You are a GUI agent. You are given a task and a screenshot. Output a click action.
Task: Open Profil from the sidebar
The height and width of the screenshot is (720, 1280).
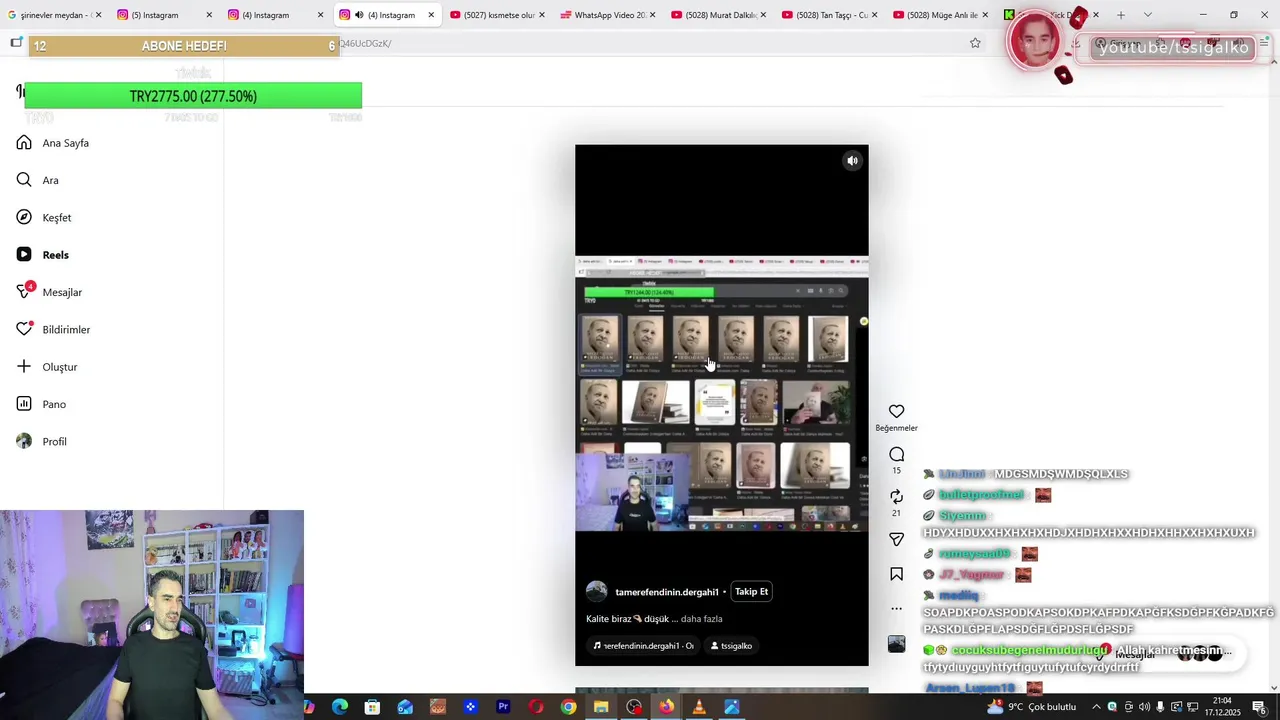41,441
